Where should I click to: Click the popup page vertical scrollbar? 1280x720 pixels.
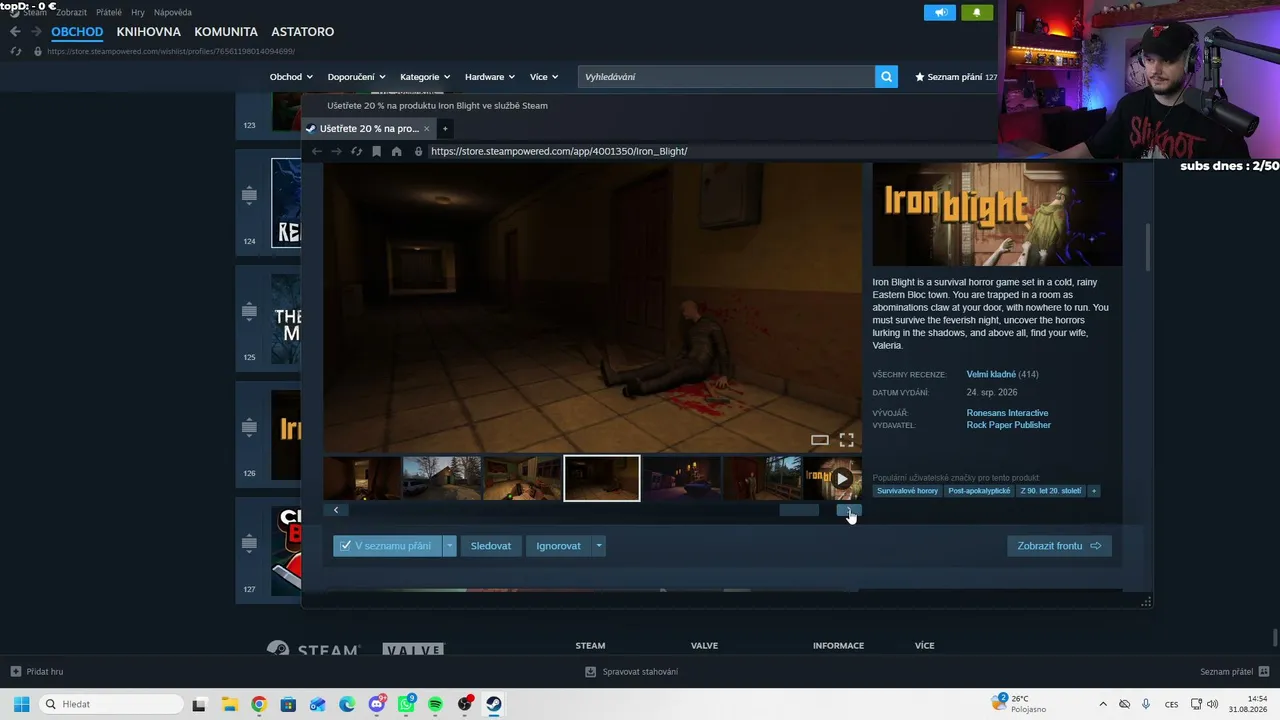pyautogui.click(x=1147, y=247)
